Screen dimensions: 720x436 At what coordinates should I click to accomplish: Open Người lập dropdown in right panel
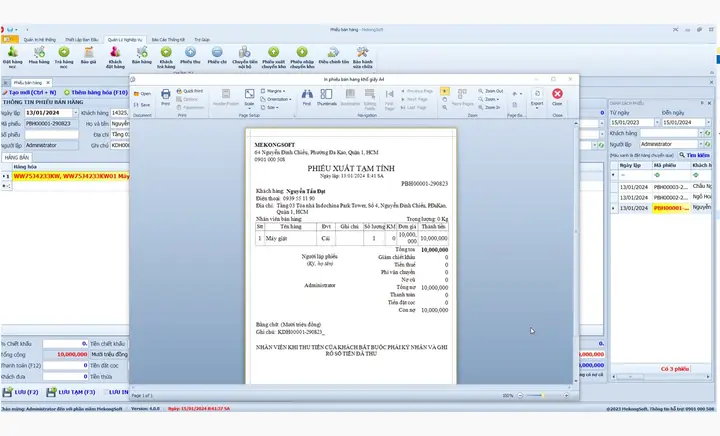[701, 144]
